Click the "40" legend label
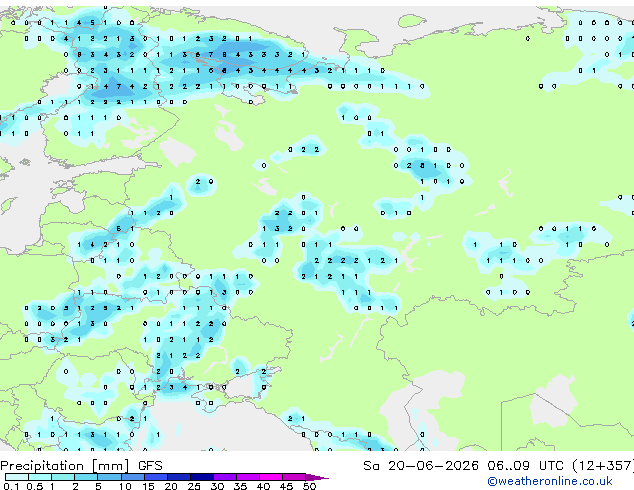The image size is (634, 490). (264, 486)
